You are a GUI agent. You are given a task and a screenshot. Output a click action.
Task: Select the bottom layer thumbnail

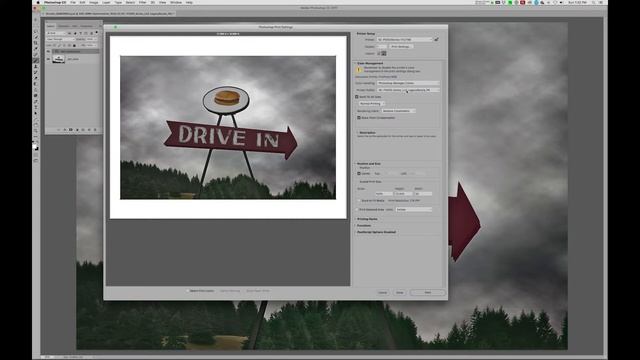pyautogui.click(x=58, y=59)
